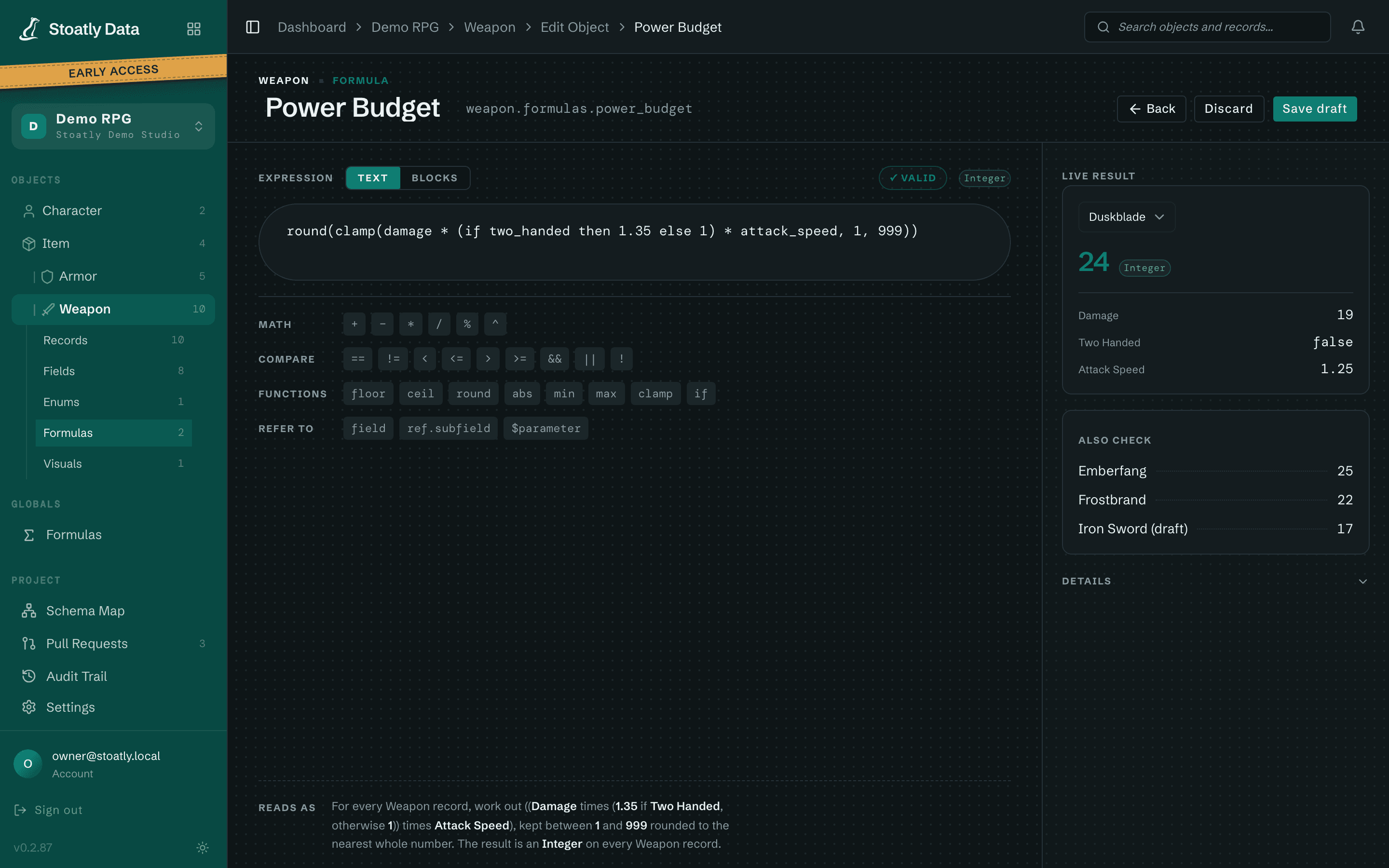Discard the formula changes

(x=1228, y=109)
